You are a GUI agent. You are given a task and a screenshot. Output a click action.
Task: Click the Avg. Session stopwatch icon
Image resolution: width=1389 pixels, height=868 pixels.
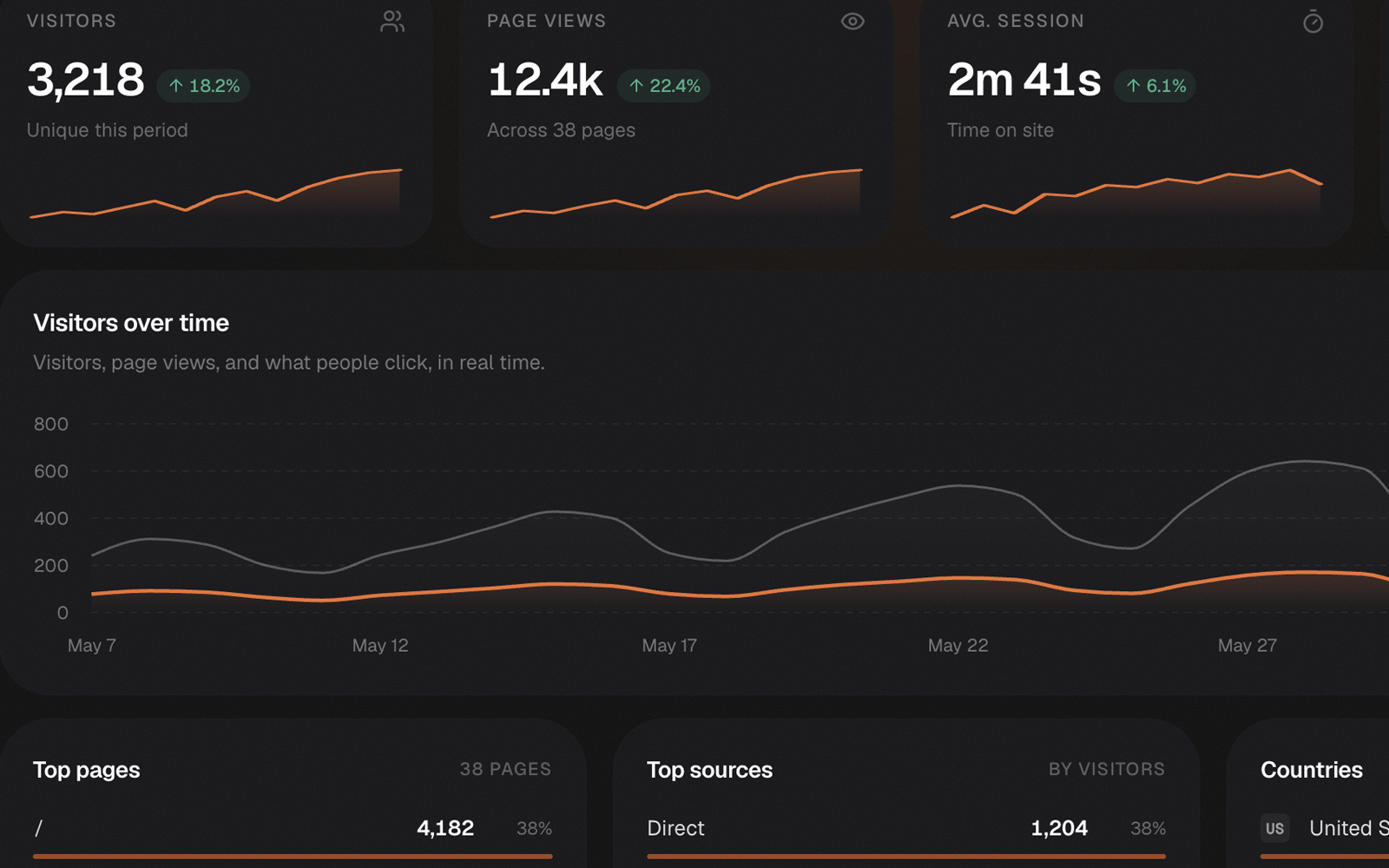point(1313,22)
